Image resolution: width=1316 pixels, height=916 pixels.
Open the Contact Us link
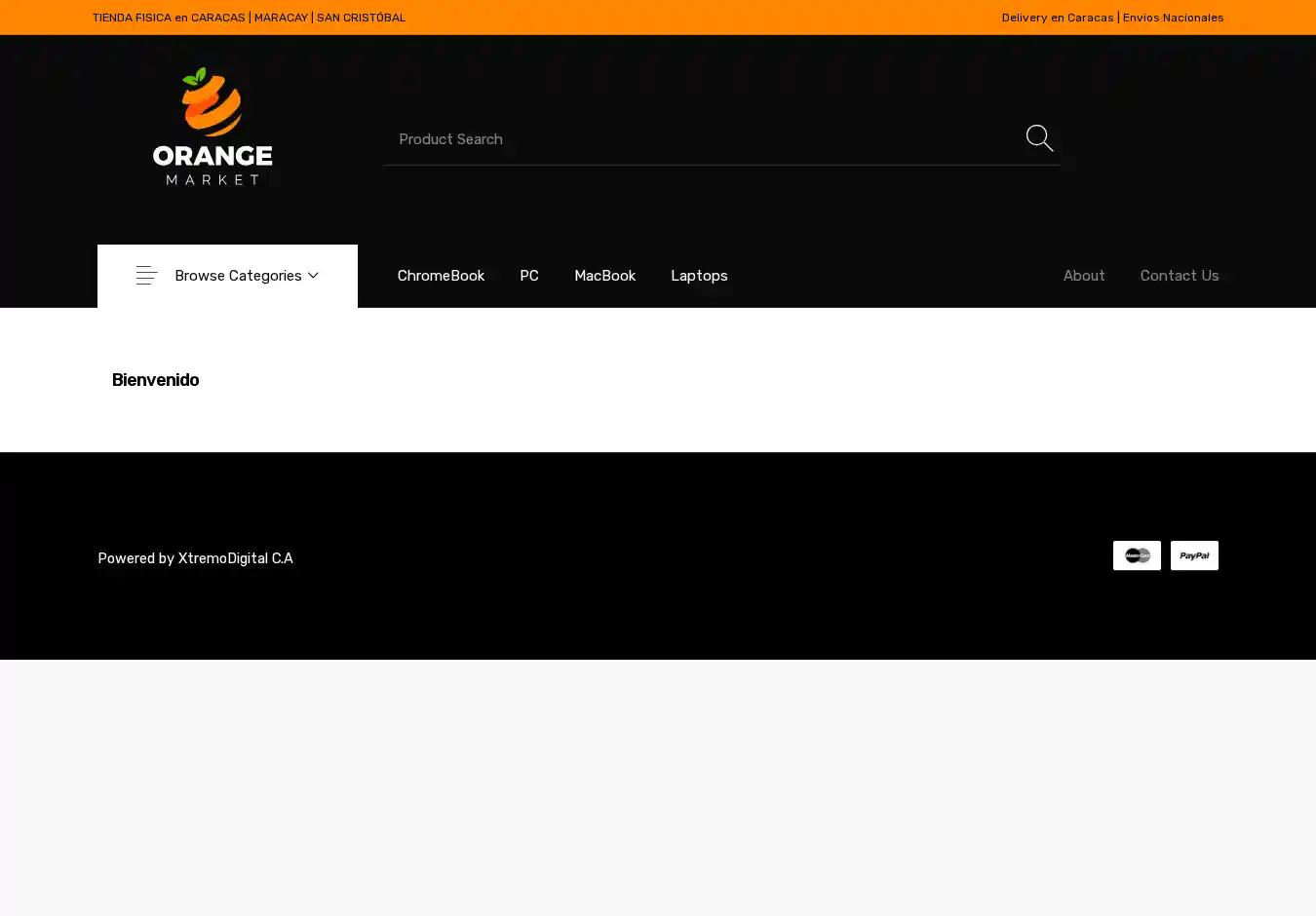tap(1180, 276)
